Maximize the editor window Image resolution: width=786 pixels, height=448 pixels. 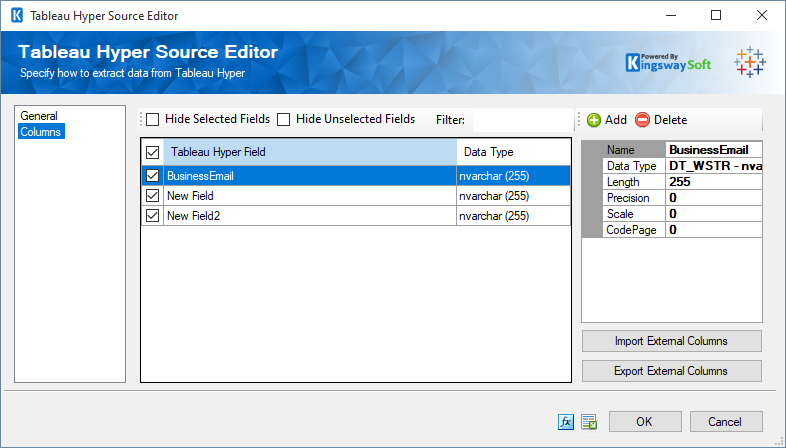tap(716, 16)
